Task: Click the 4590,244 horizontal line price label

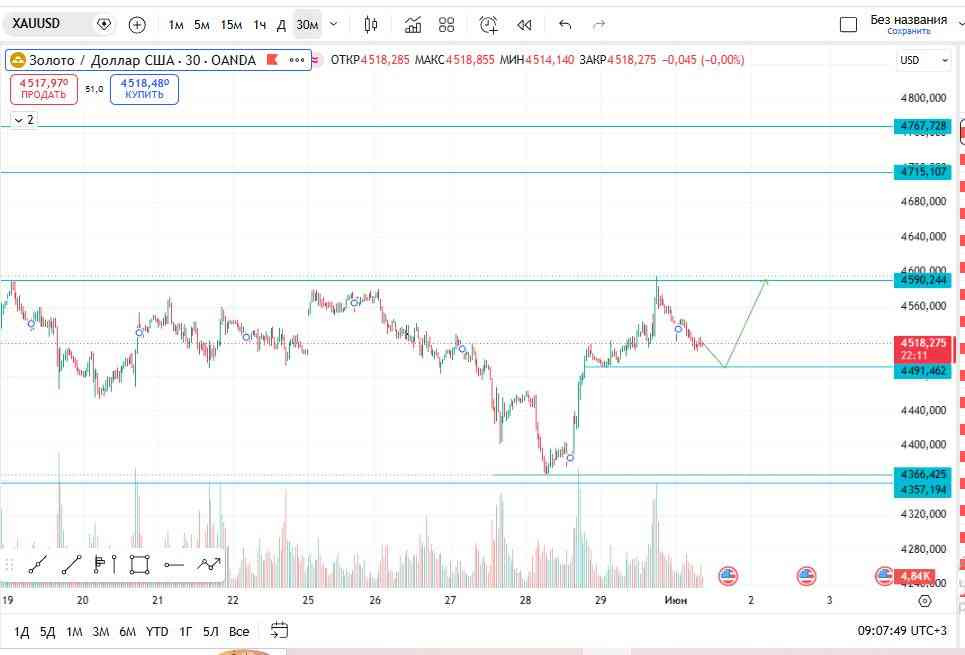Action: pyautogui.click(x=923, y=281)
